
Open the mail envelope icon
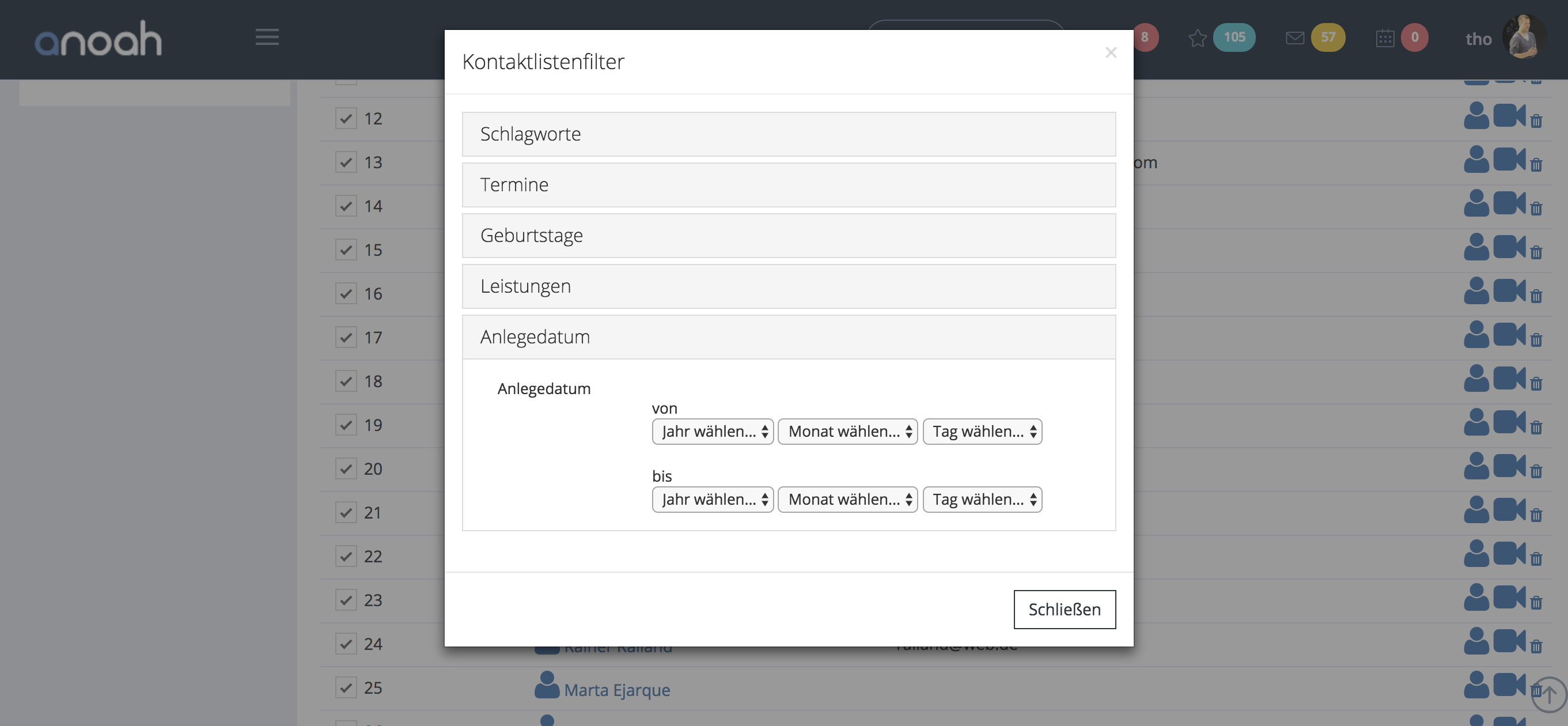pyautogui.click(x=1295, y=38)
